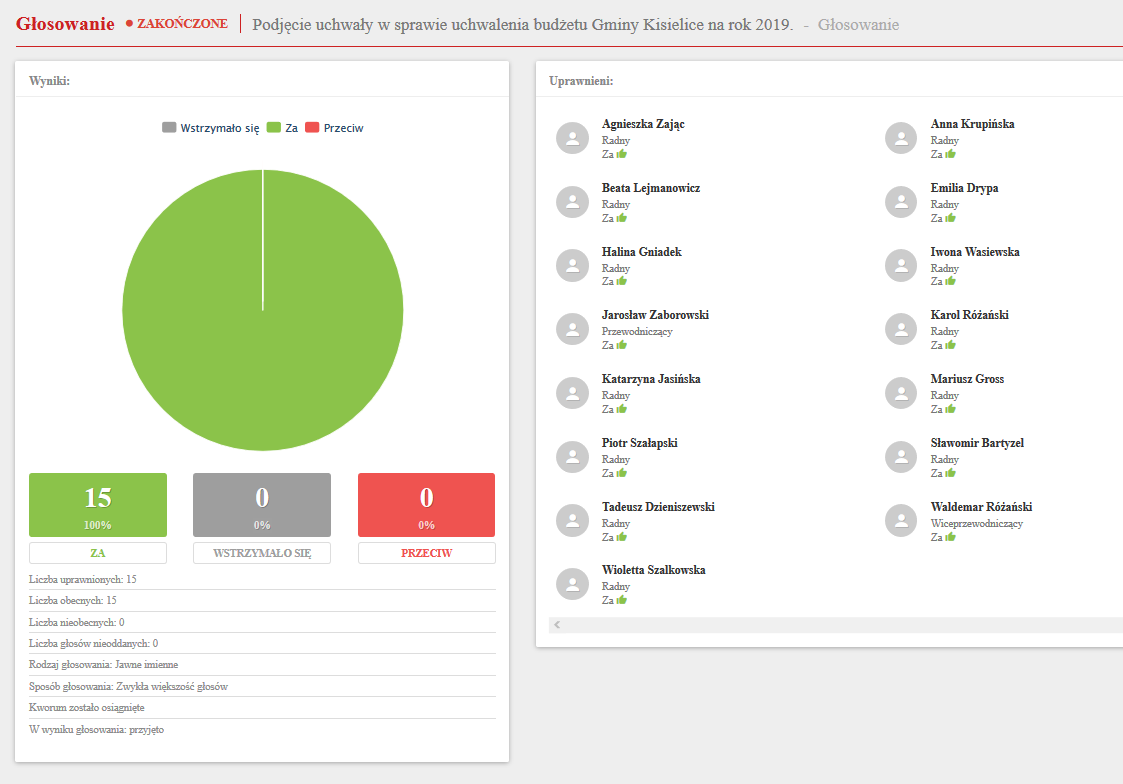Image resolution: width=1123 pixels, height=784 pixels.
Task: Click Waldemar Różański's profile avatar
Action: pos(901,520)
